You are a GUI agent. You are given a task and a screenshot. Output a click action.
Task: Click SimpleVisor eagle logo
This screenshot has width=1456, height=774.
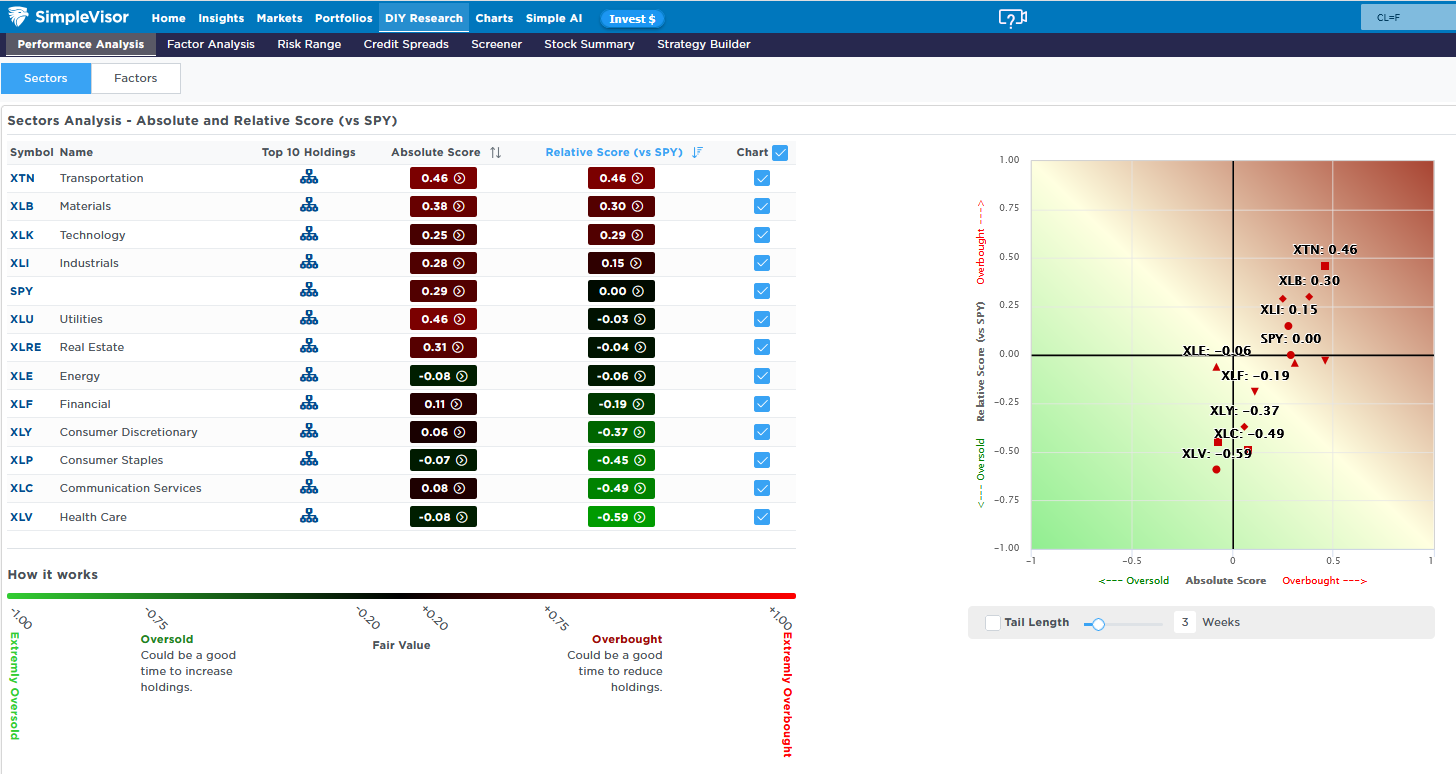[x=18, y=18]
